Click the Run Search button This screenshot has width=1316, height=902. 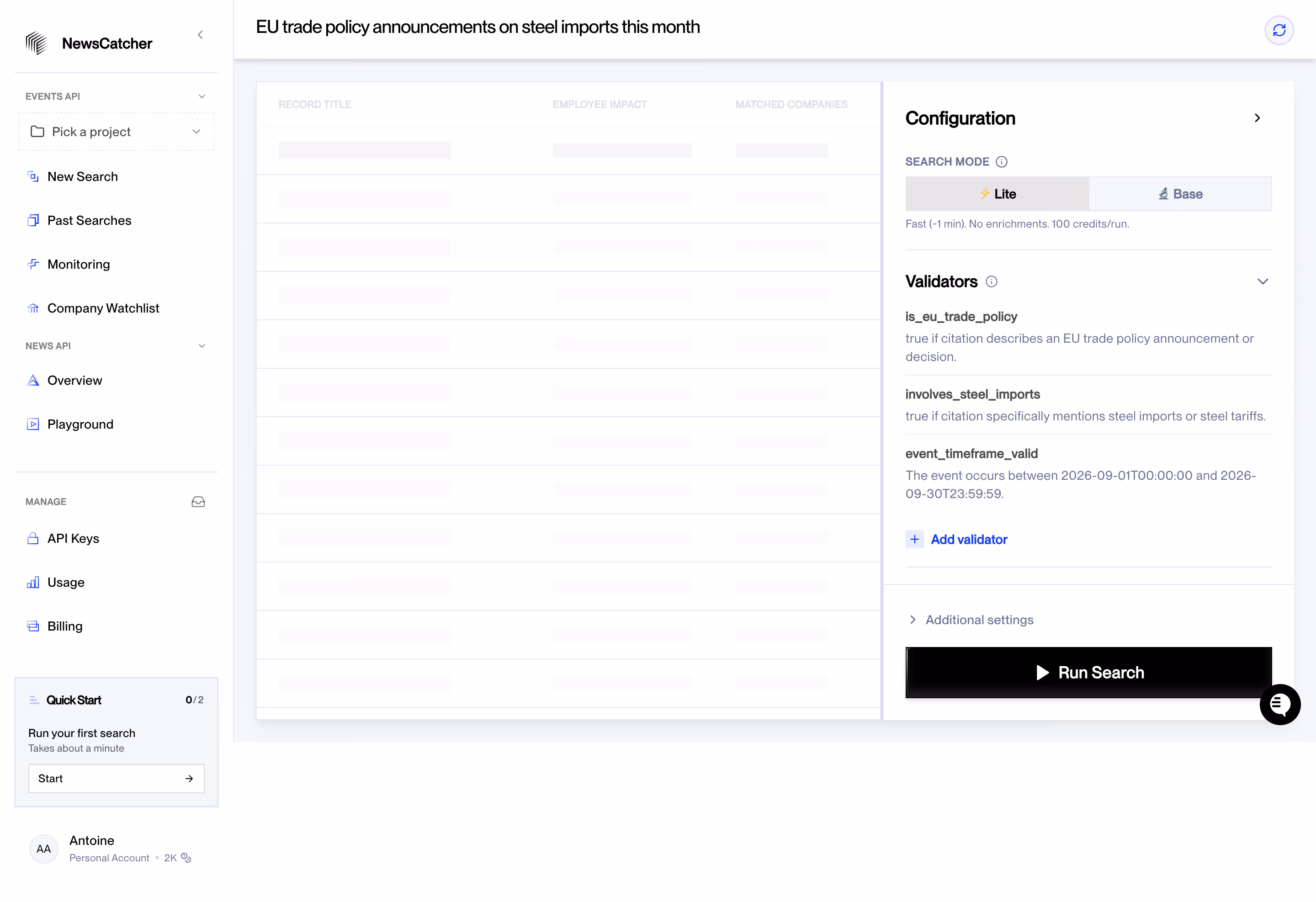click(x=1088, y=672)
